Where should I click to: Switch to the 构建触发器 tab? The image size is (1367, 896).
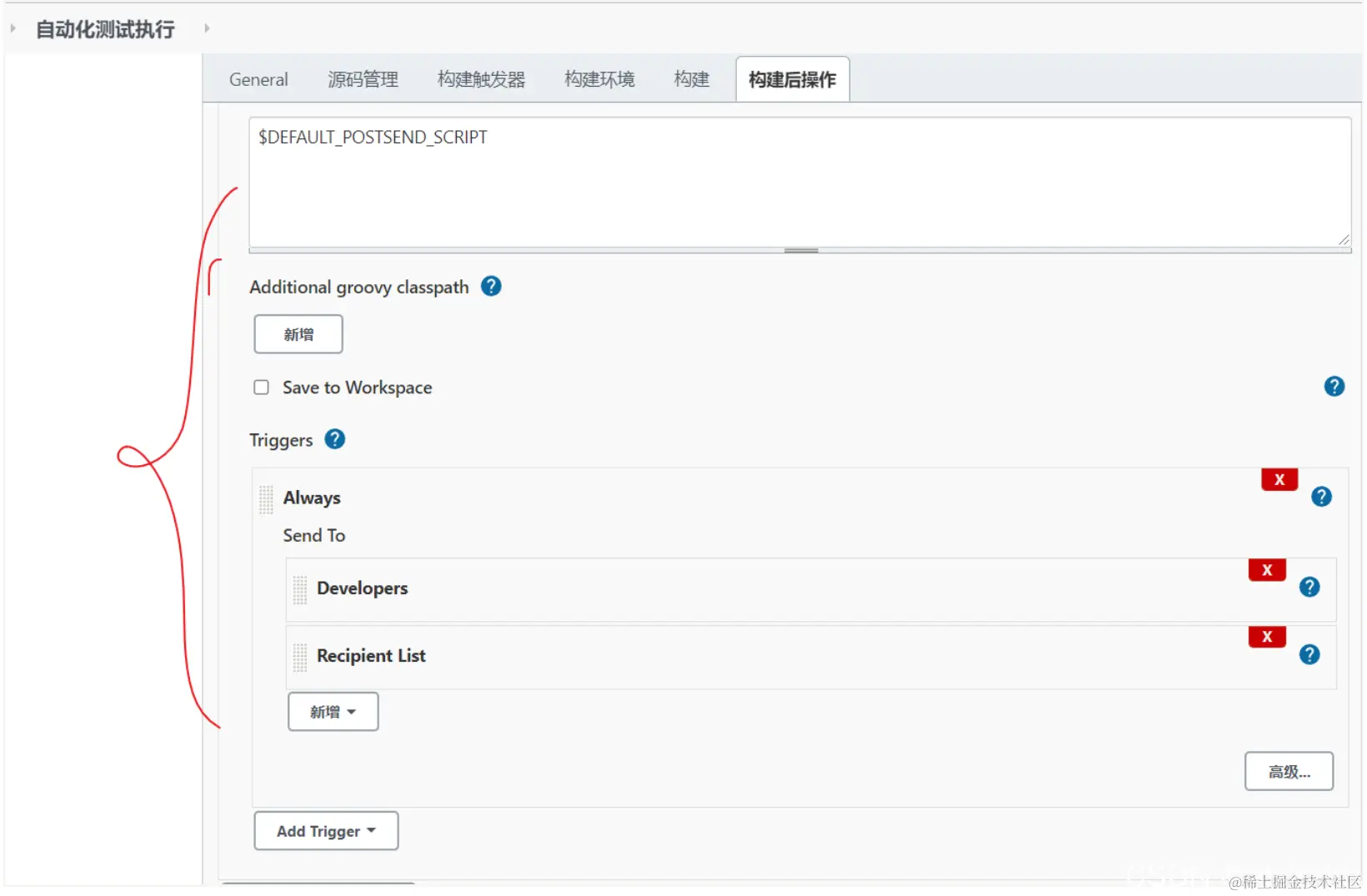tap(481, 79)
